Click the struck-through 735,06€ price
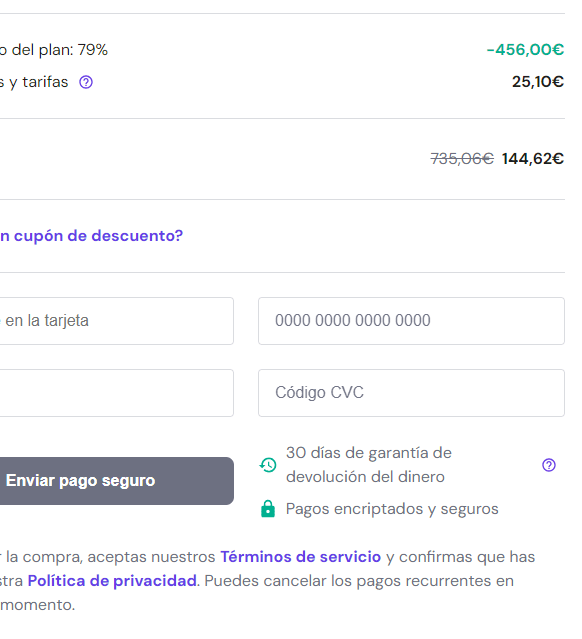 (x=462, y=159)
